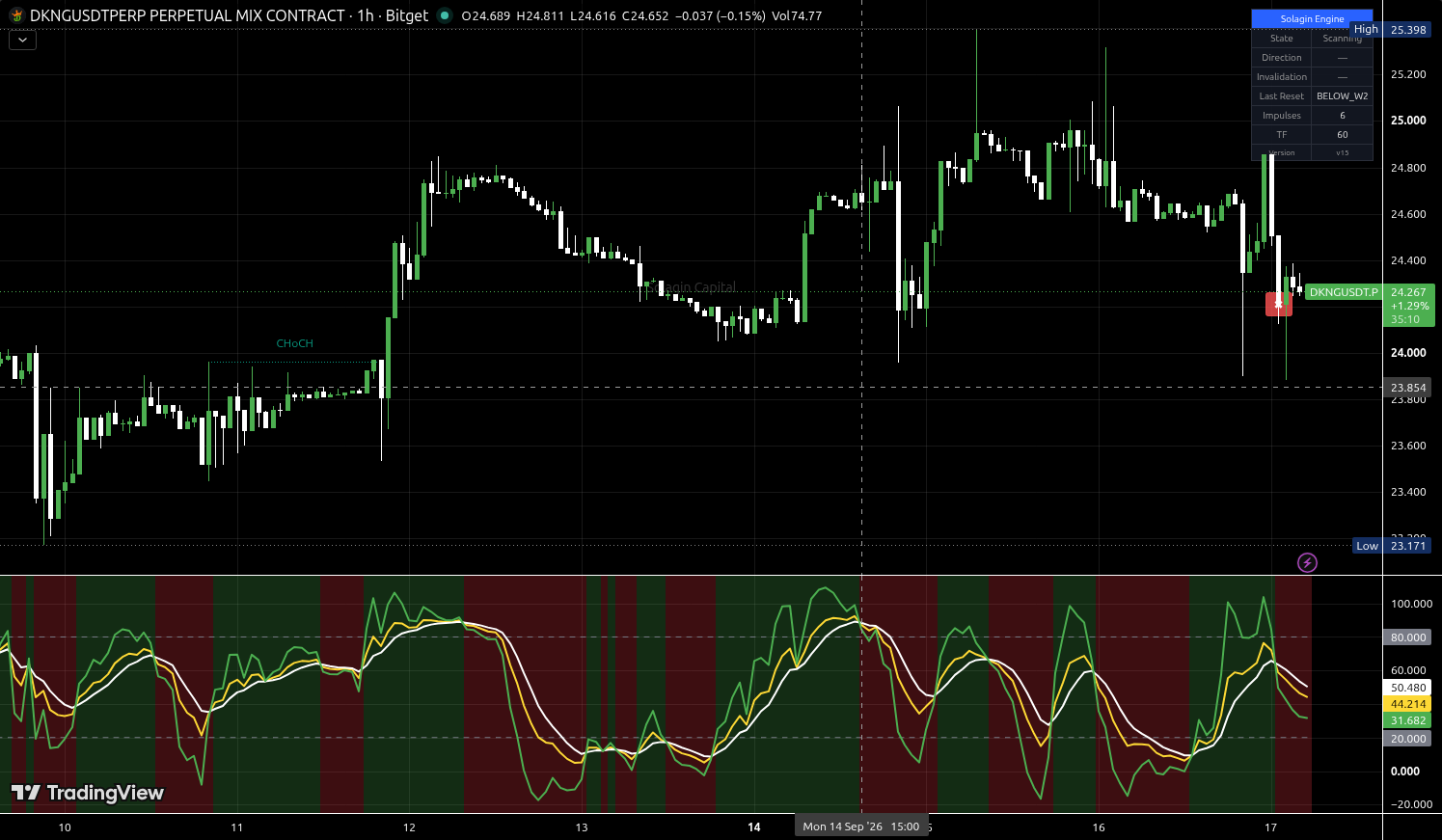Click the DKNGUSDT.P last price tag

tap(1344, 292)
